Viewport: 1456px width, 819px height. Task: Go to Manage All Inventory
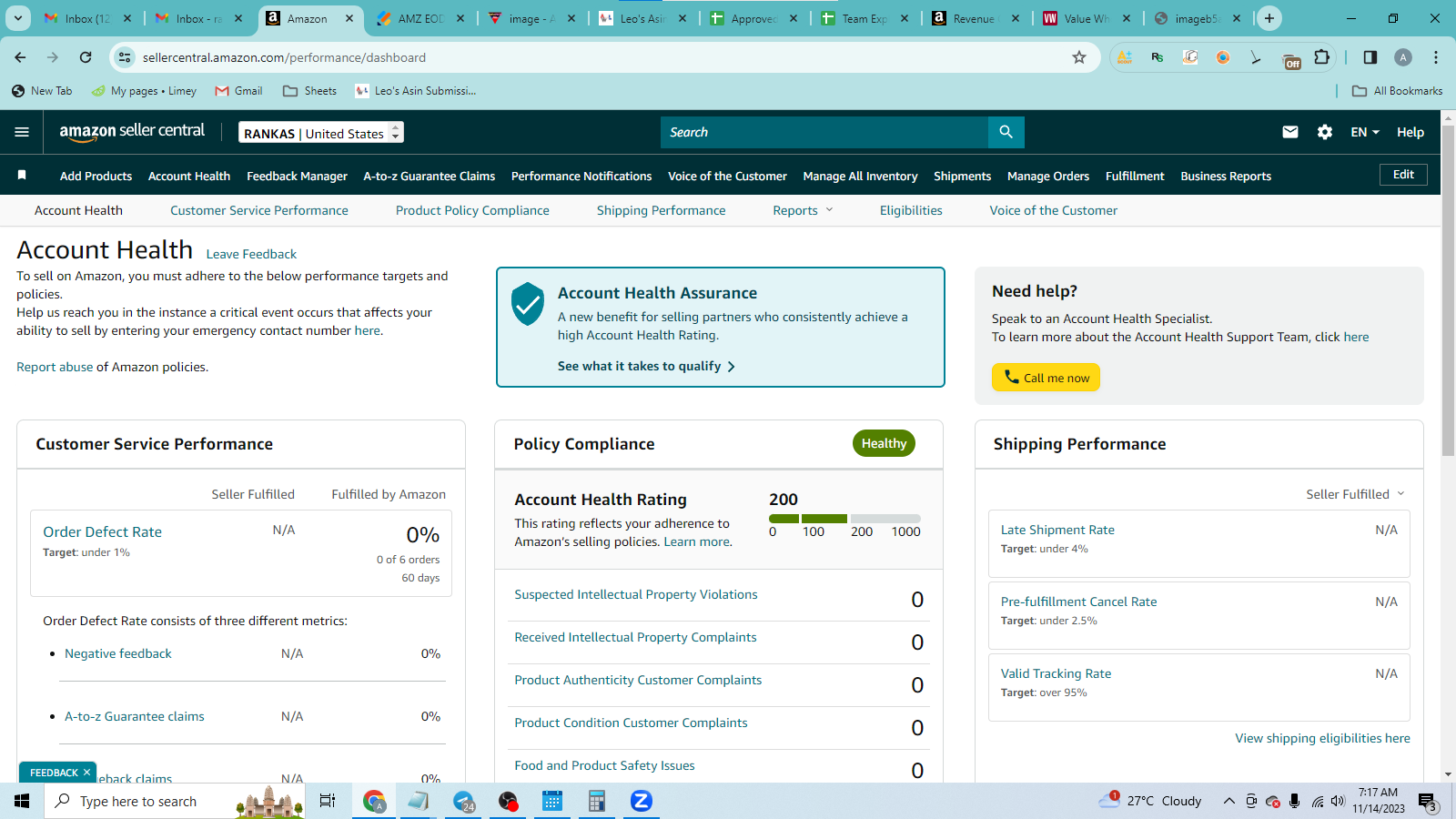click(860, 176)
